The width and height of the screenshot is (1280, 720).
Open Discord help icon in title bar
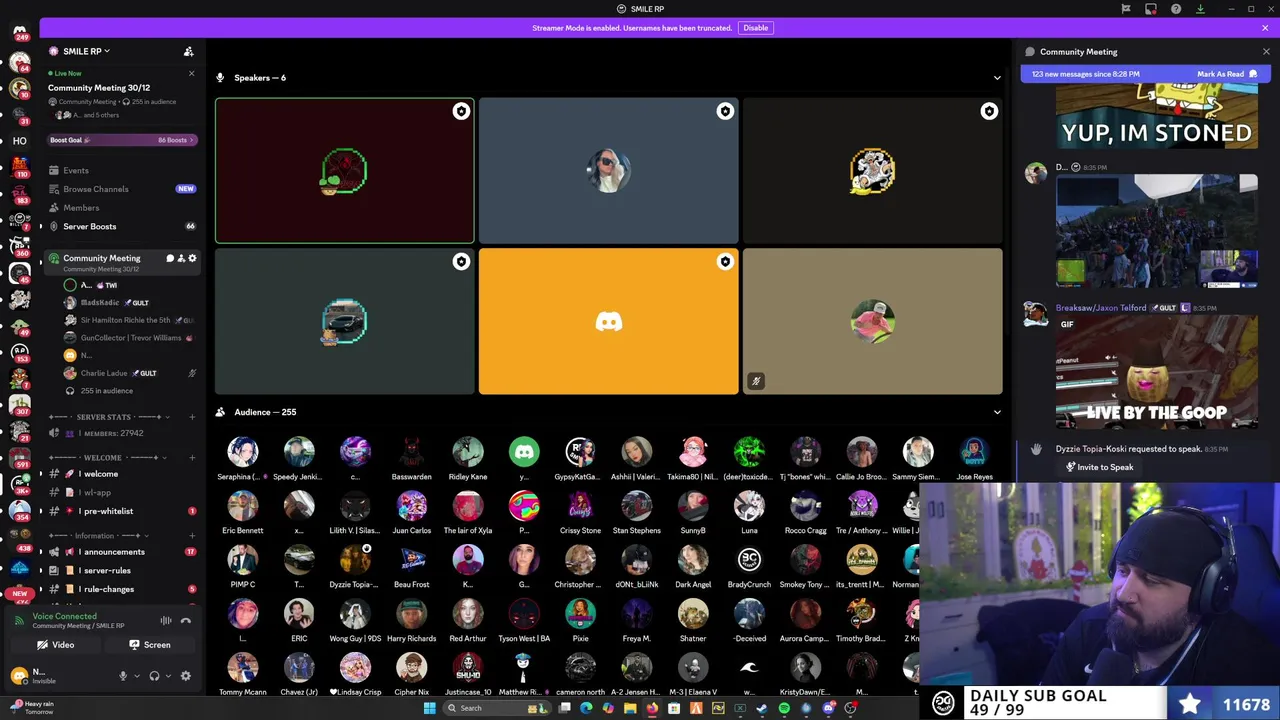pyautogui.click(x=1175, y=9)
